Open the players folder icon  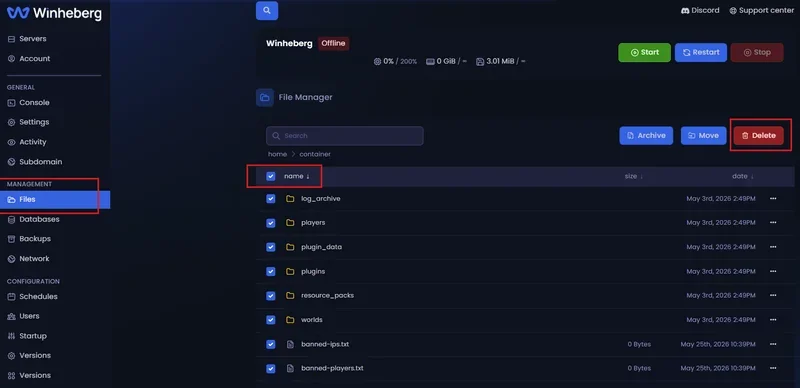tap(290, 223)
